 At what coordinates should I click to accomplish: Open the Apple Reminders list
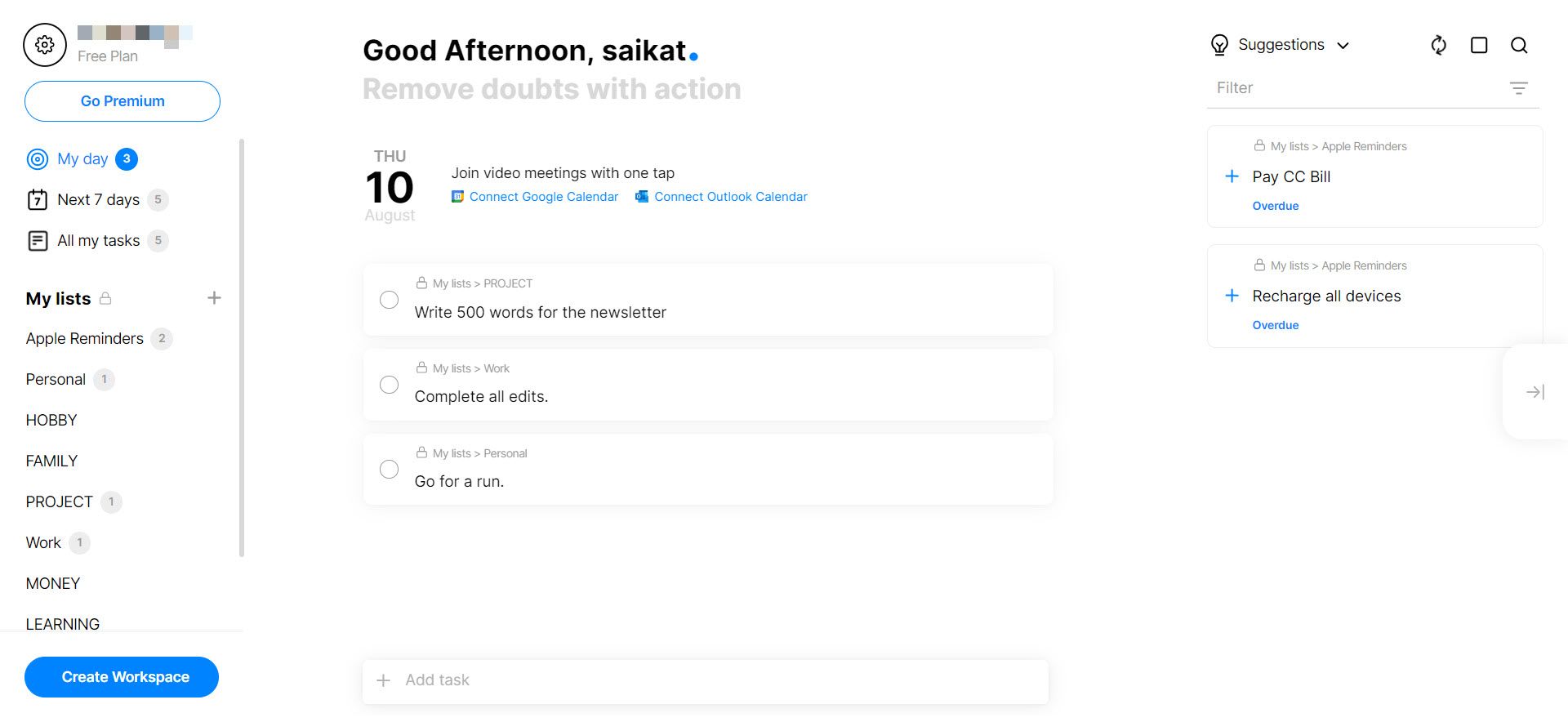pyautogui.click(x=85, y=339)
